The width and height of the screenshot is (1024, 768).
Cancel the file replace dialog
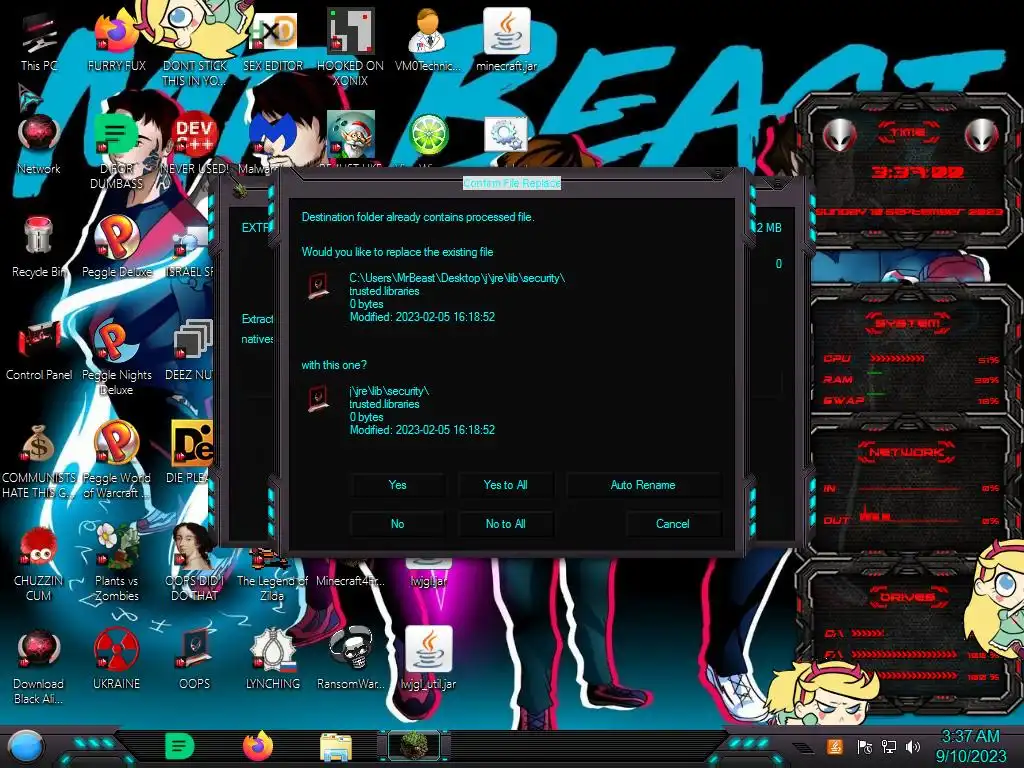673,524
